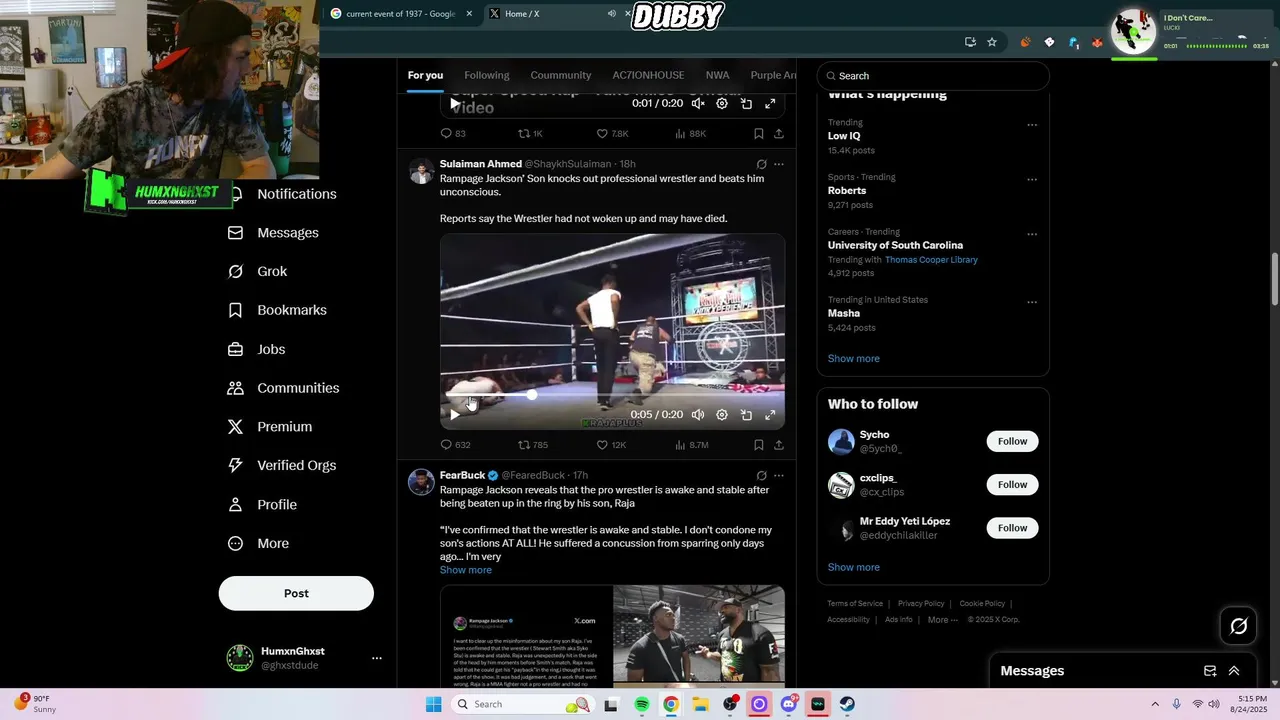The height and width of the screenshot is (720, 1280).
Task: Click Show more under Who to follow
Action: pos(853,567)
